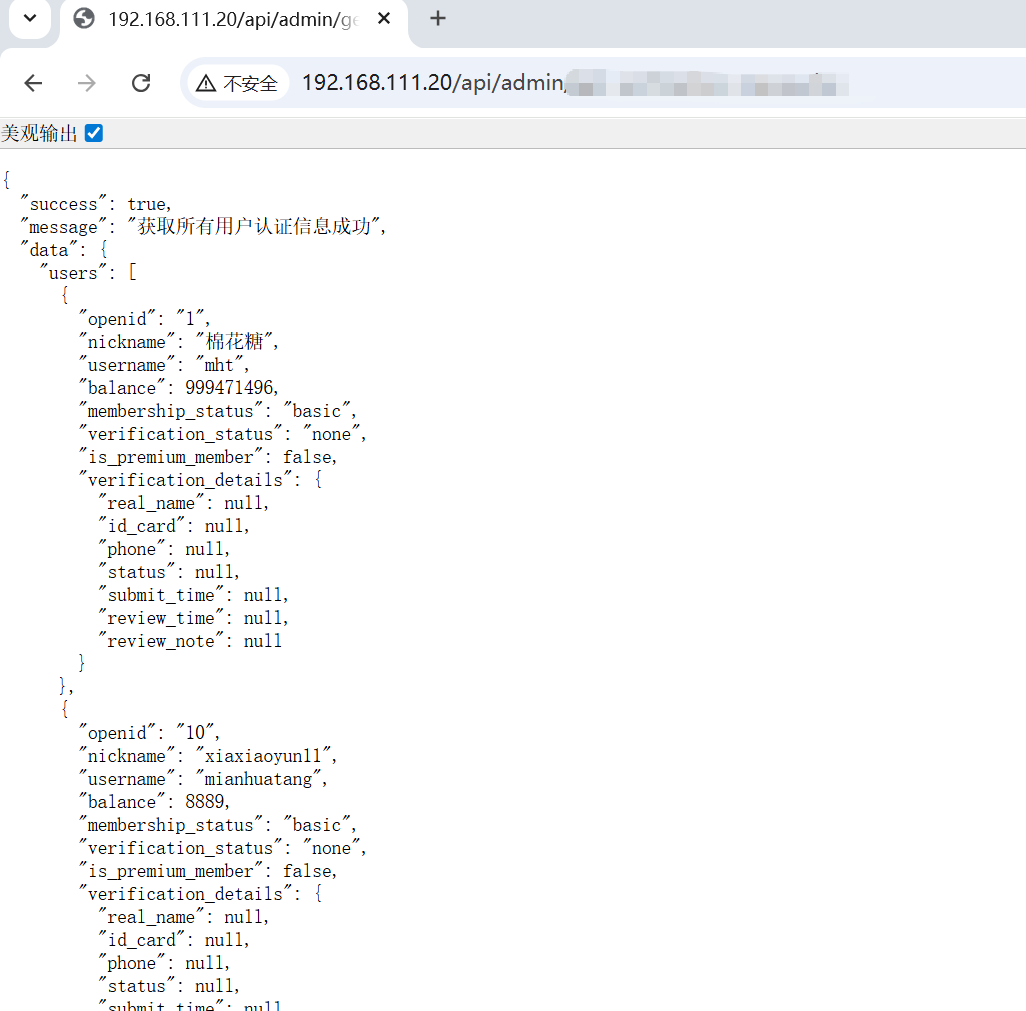Click the "success" key in JSON
The width and height of the screenshot is (1026, 1011).
(64, 204)
